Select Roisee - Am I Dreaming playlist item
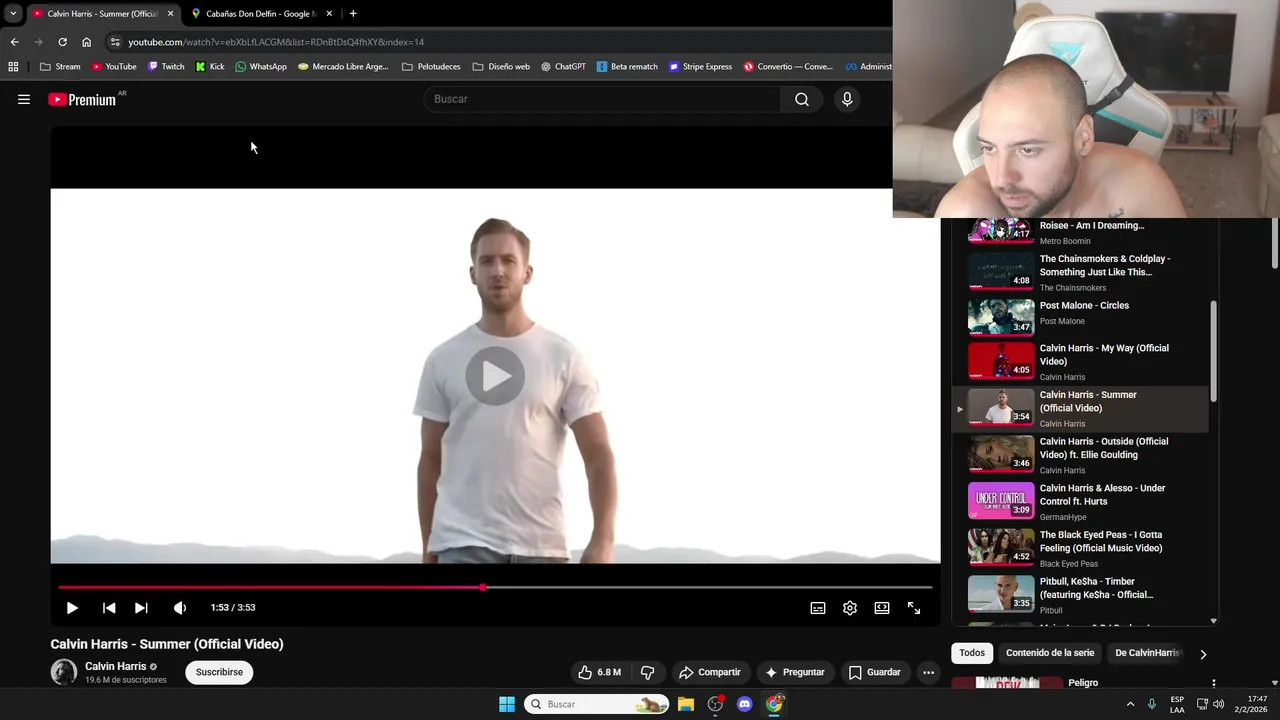 coord(1080,232)
